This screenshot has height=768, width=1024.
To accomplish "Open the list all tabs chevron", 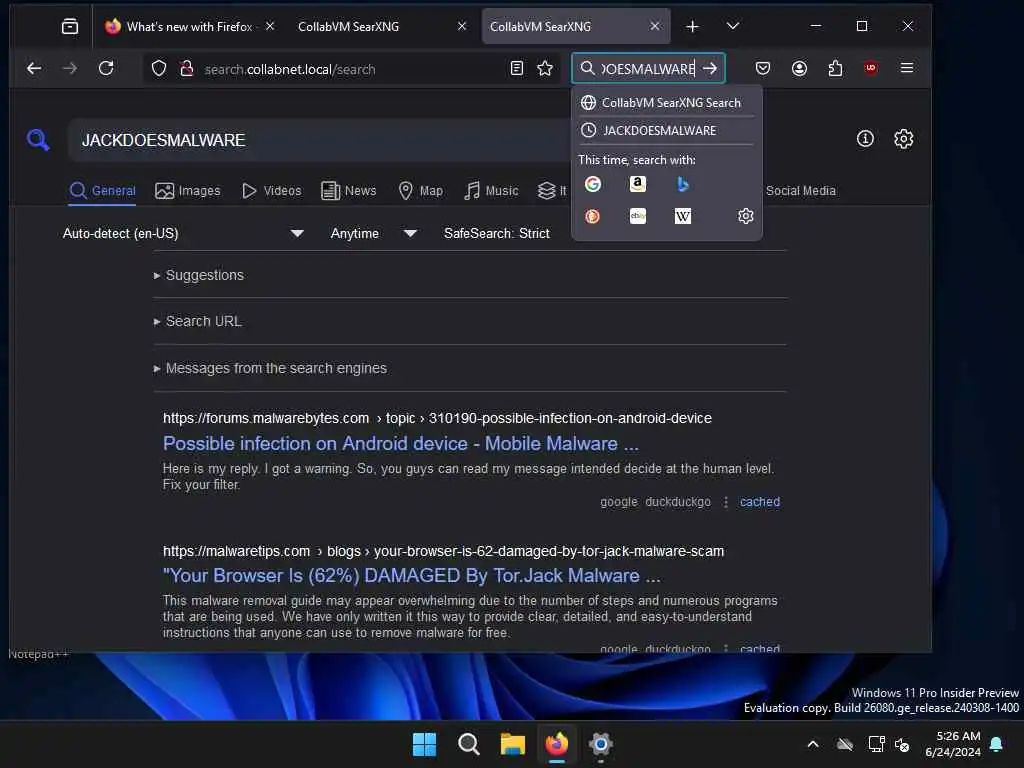I will point(733,26).
